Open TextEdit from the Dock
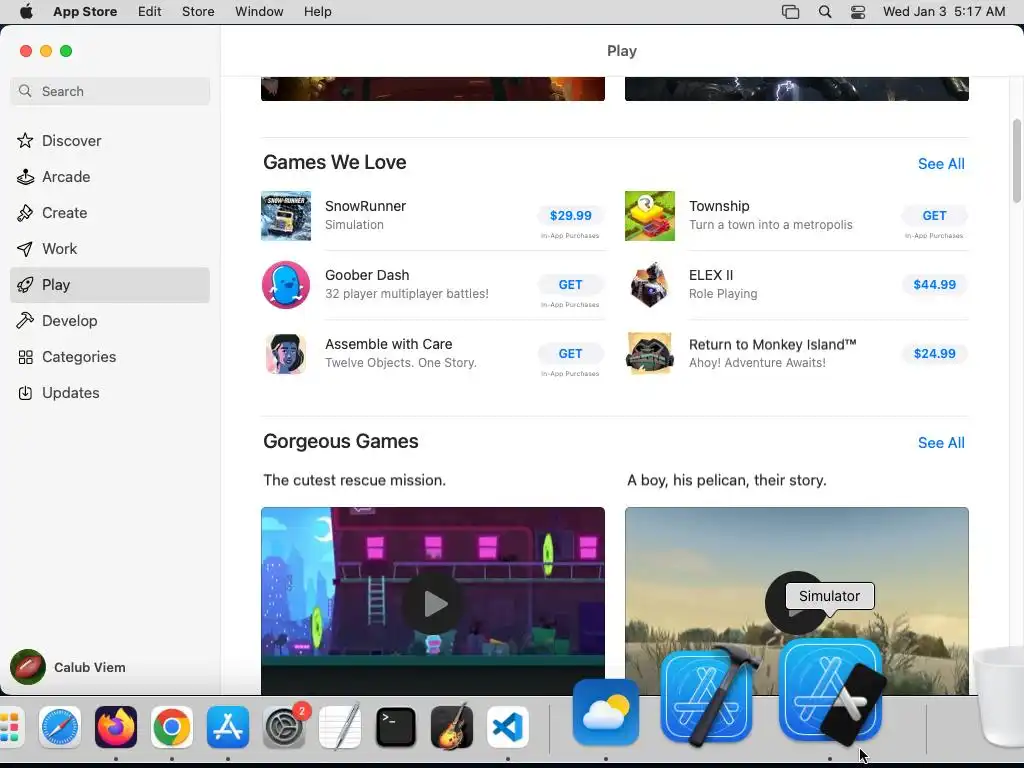Viewport: 1024px width, 768px height. pos(340,727)
